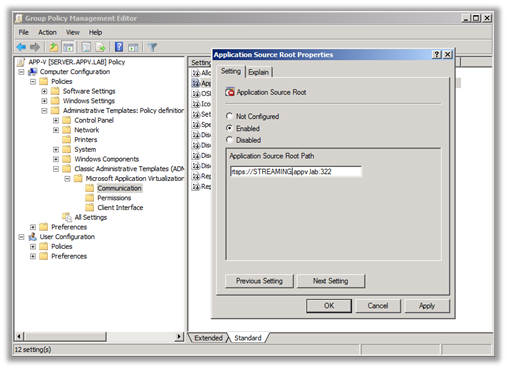Click the Cancel button

pyautogui.click(x=378, y=306)
